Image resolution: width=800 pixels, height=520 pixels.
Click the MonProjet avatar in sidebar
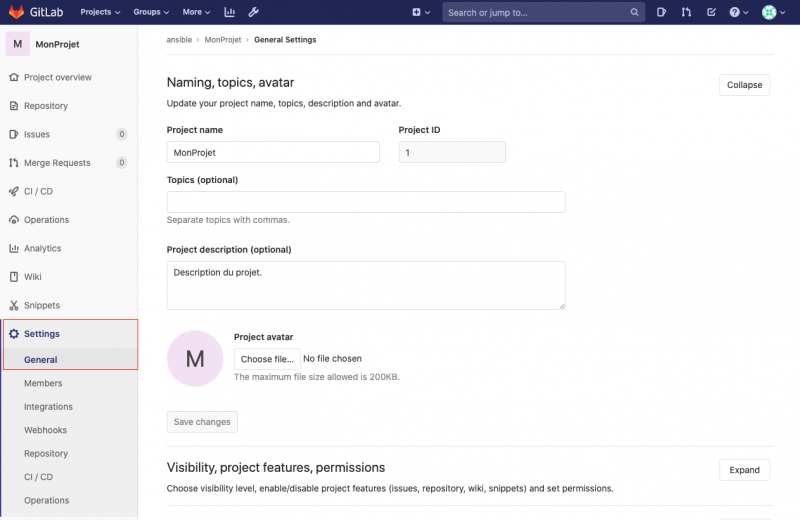pyautogui.click(x=18, y=44)
